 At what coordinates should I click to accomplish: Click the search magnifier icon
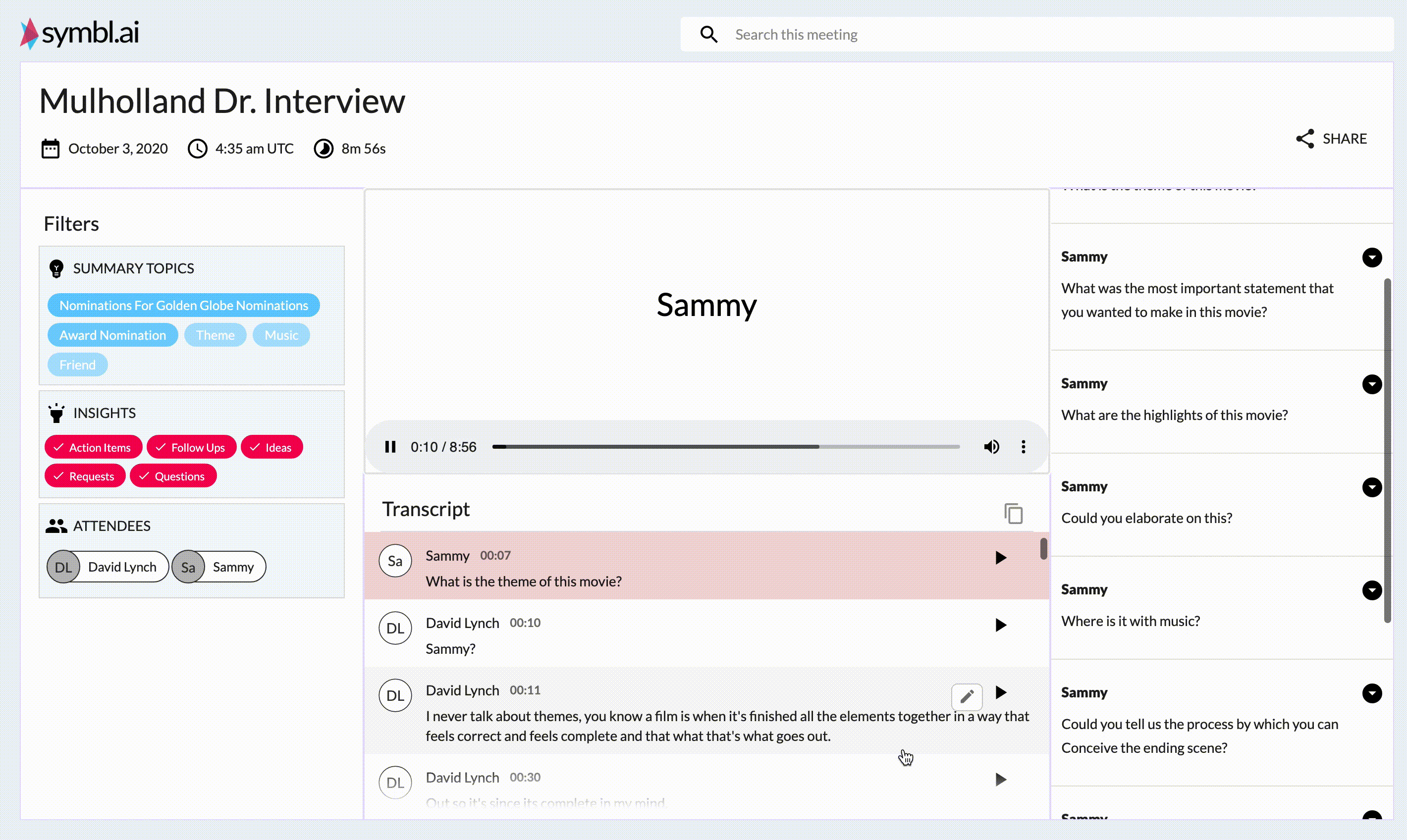[709, 35]
